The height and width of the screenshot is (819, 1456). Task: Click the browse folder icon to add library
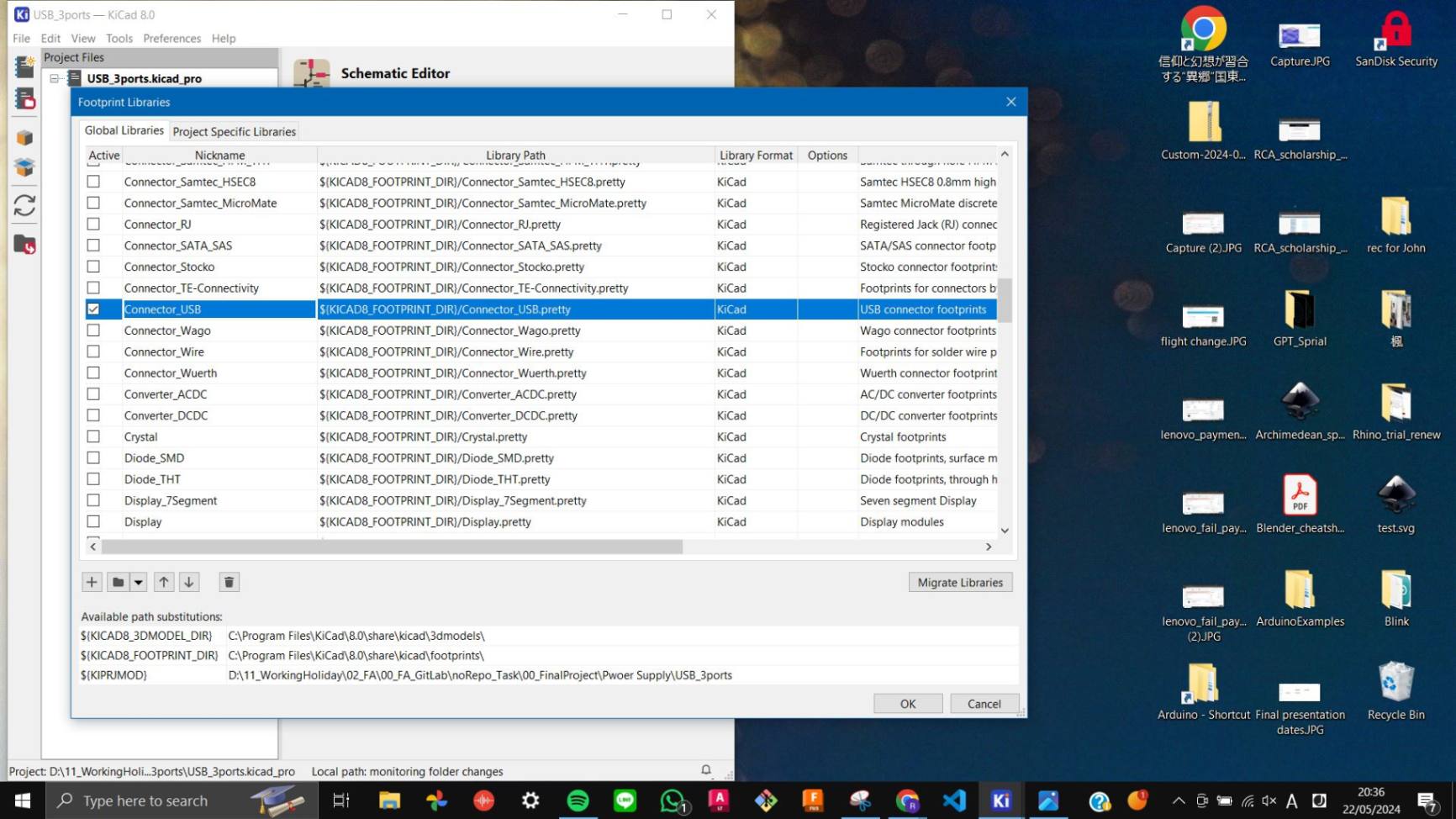point(119,582)
